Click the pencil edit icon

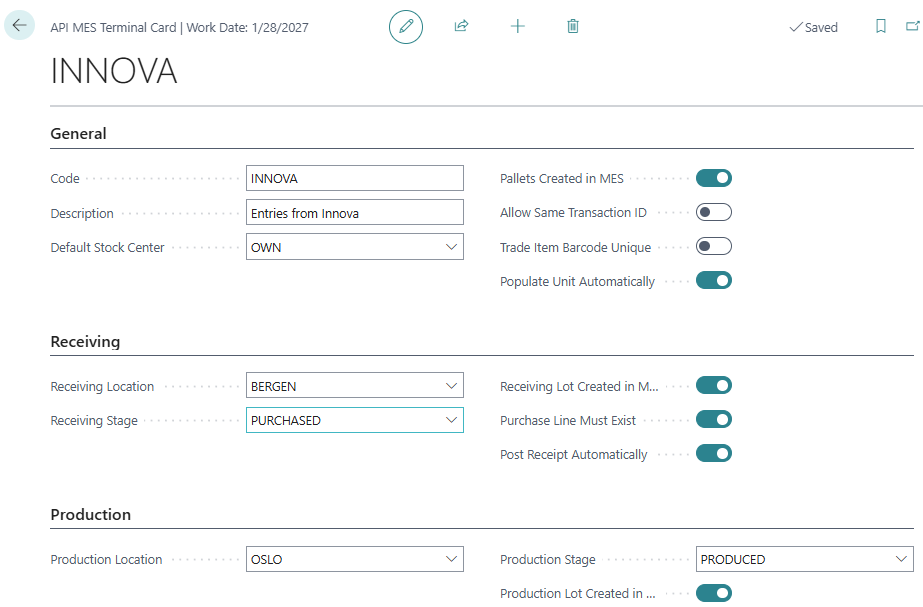click(x=406, y=26)
